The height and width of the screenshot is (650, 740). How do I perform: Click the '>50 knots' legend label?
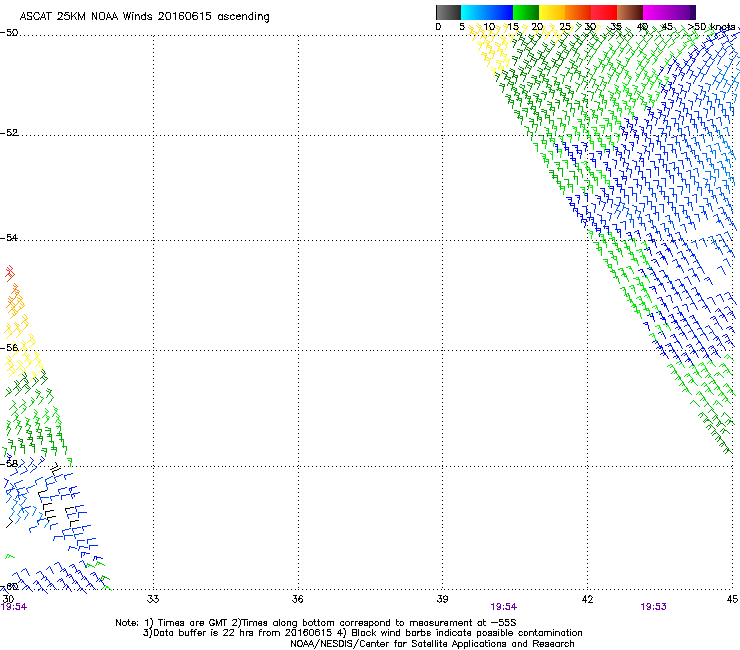click(x=711, y=27)
